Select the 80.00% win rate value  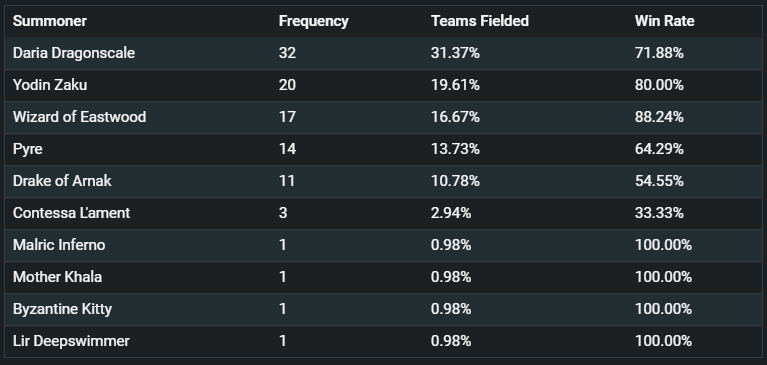pyautogui.click(x=659, y=85)
